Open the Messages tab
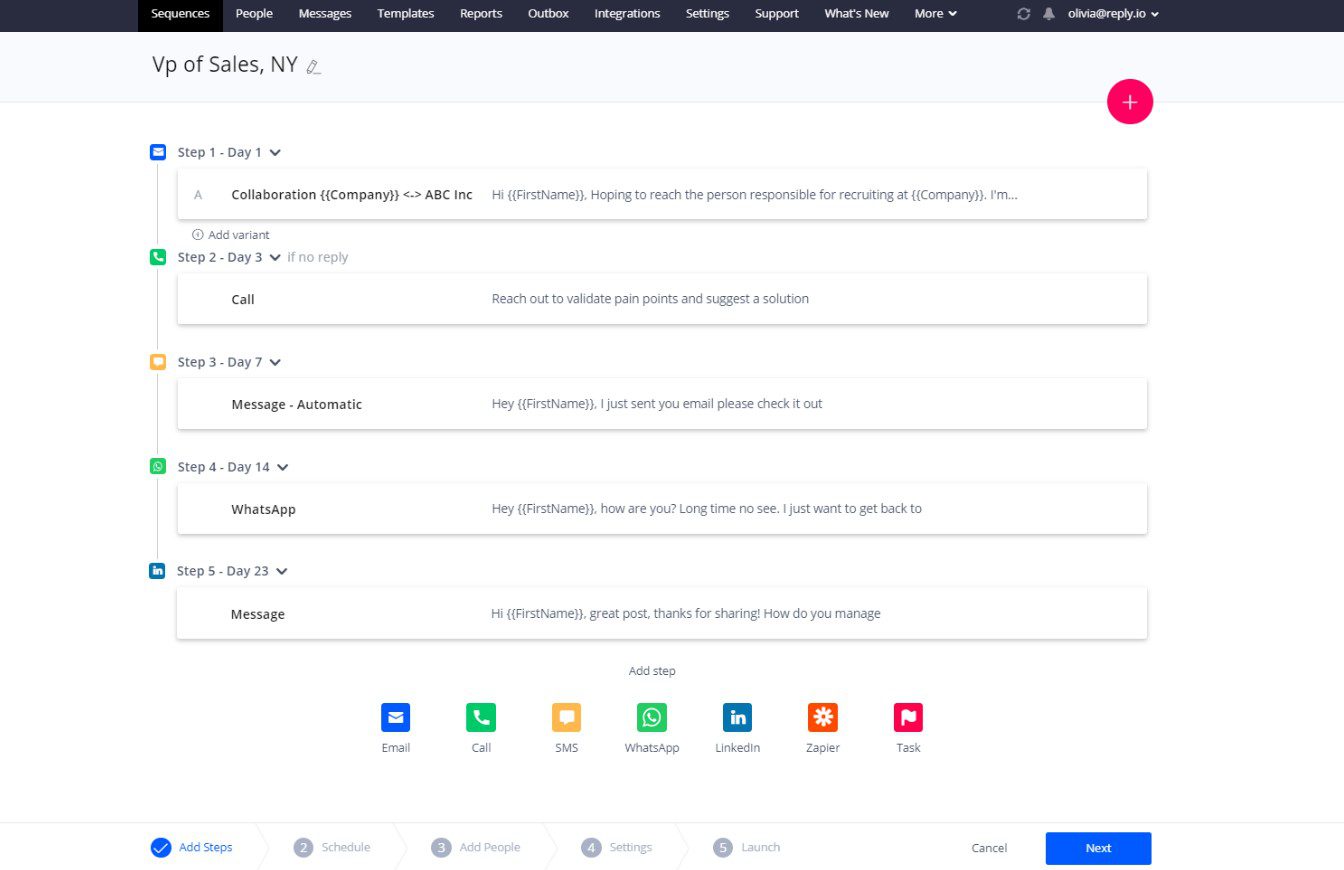The height and width of the screenshot is (870, 1344). tap(325, 14)
